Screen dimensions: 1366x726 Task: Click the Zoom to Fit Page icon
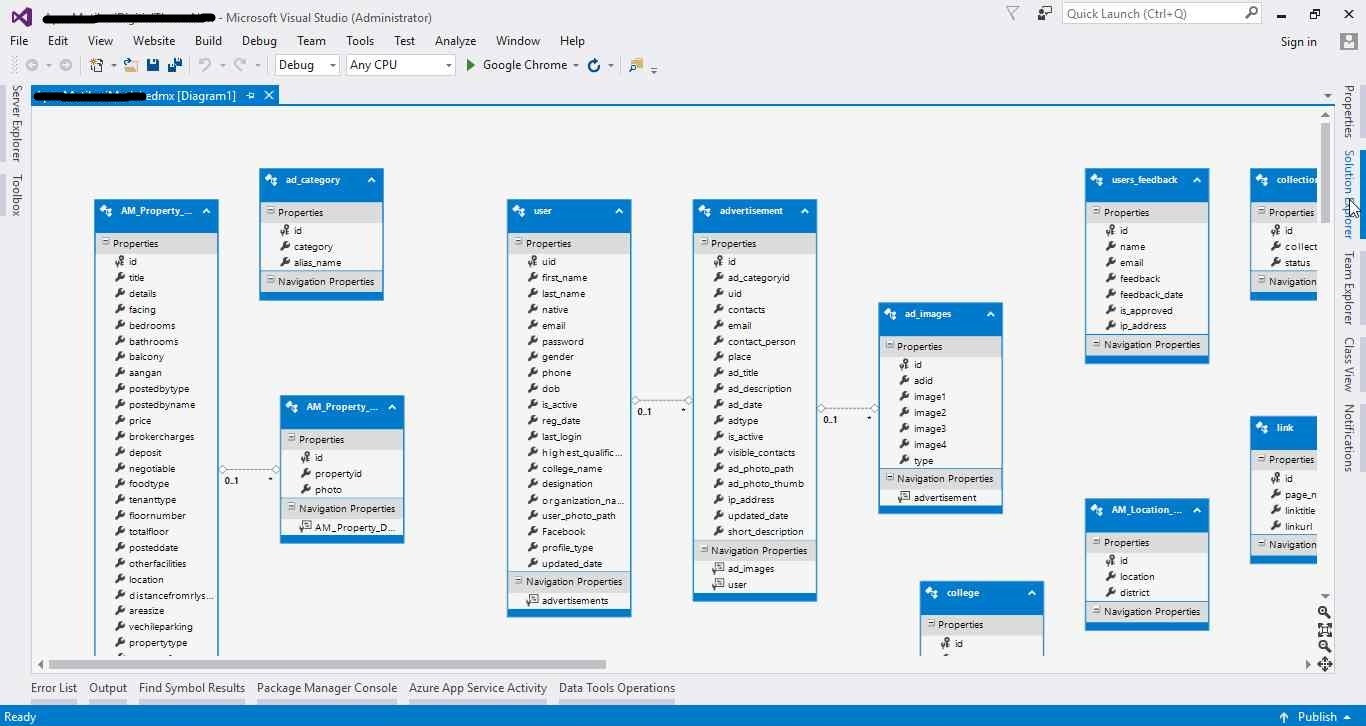pos(1324,630)
